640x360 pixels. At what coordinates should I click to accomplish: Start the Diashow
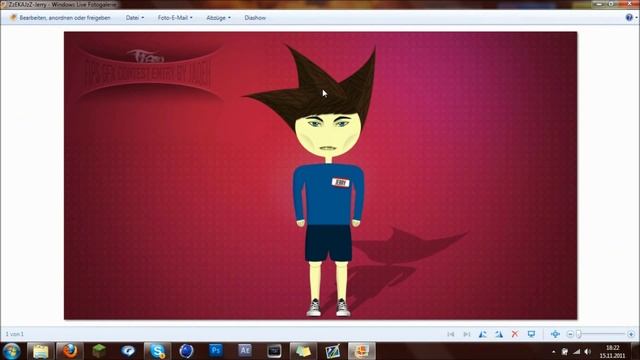pos(255,18)
